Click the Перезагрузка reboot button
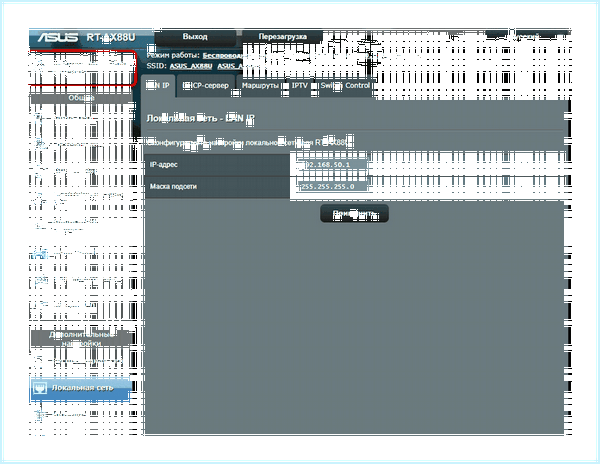The width and height of the screenshot is (600, 464). click(282, 37)
